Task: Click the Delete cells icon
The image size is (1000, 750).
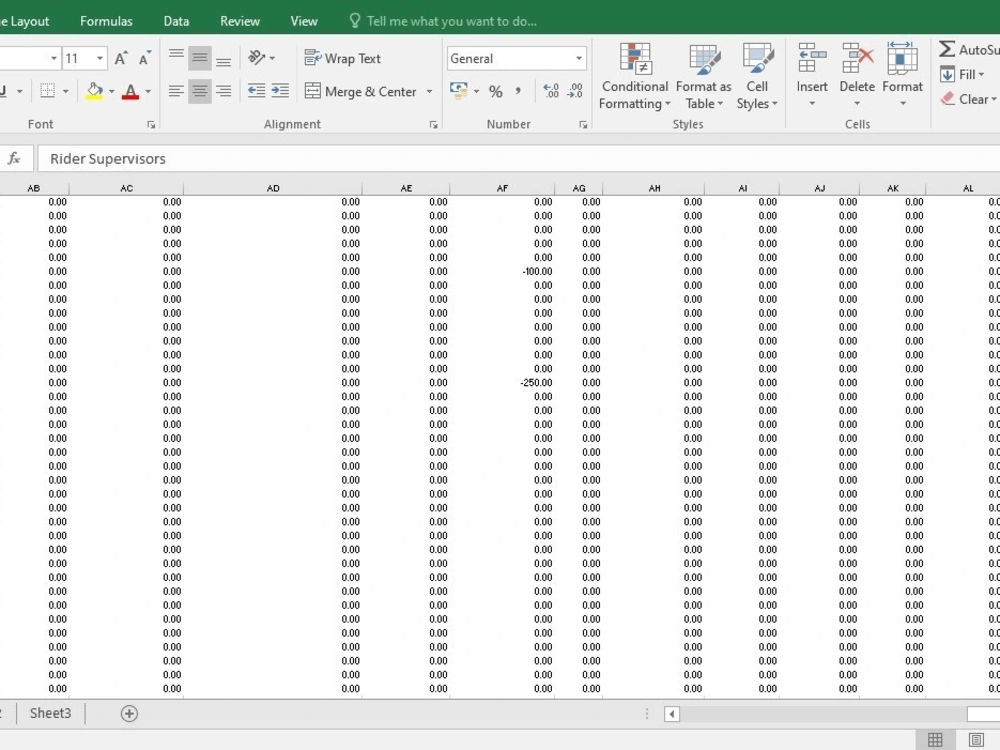Action: (857, 58)
